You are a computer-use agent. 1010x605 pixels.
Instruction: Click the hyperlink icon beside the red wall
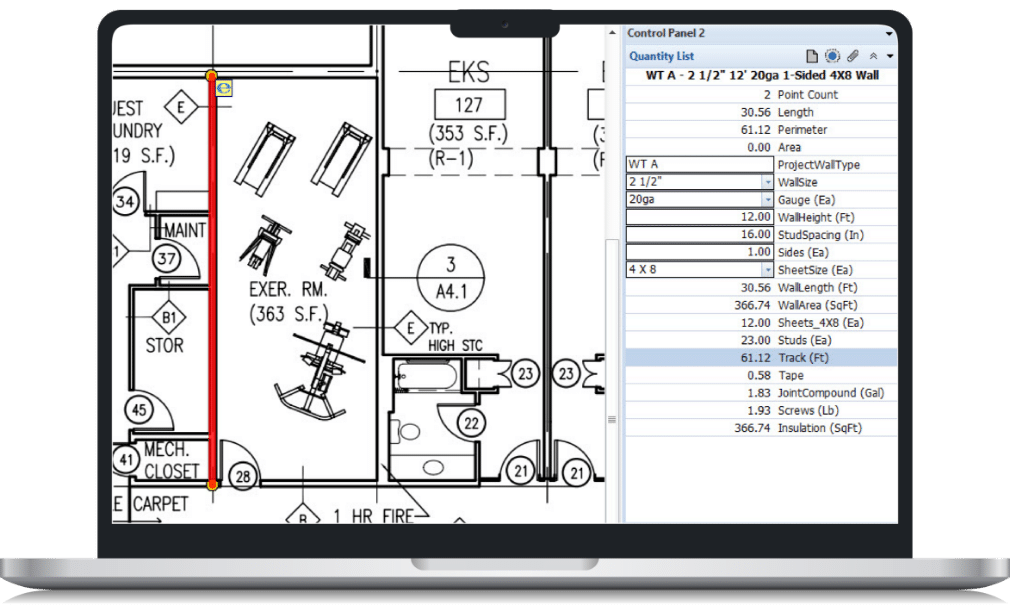click(225, 88)
